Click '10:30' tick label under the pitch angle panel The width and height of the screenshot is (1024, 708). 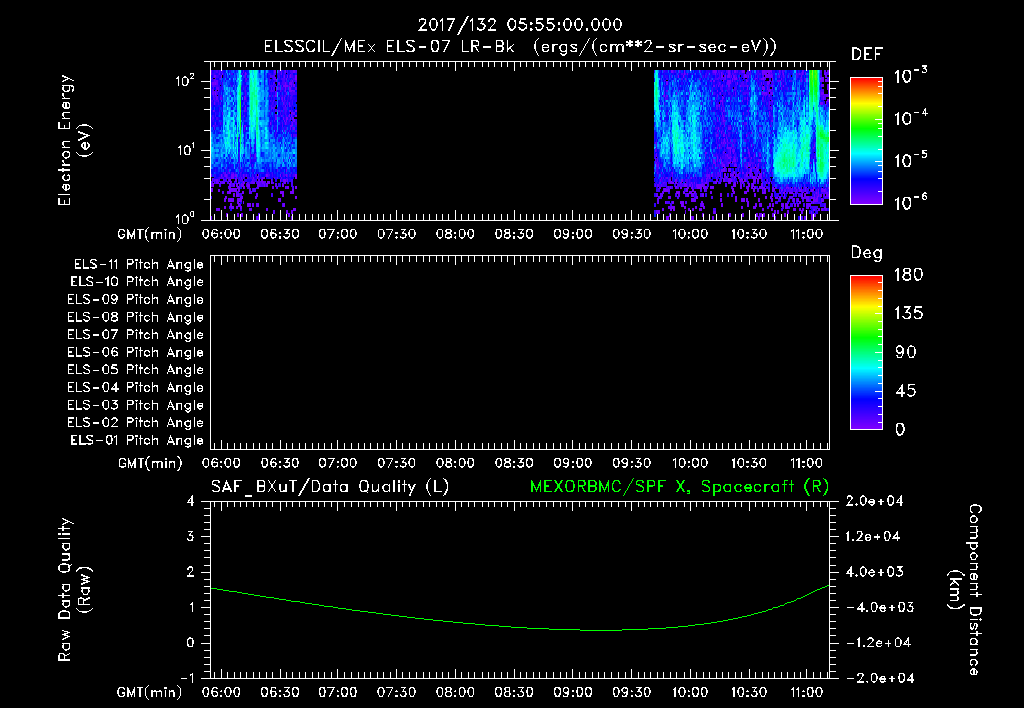[x=748, y=463]
